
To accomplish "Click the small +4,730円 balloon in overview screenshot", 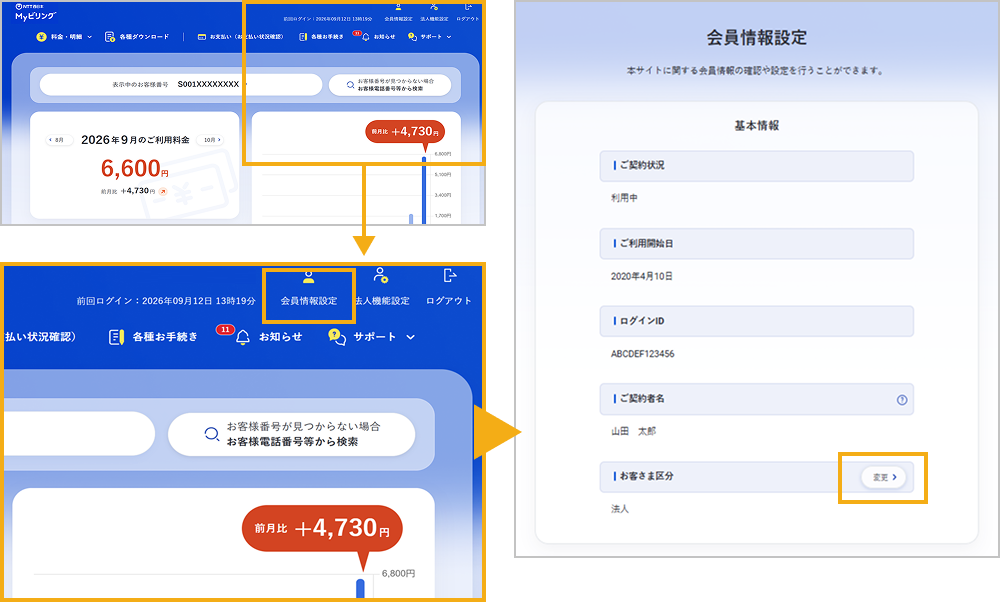I will pos(405,132).
